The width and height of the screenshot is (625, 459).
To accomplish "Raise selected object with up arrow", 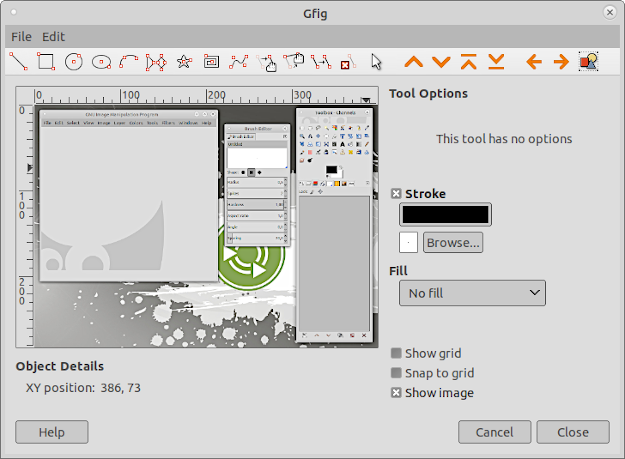I will (x=414, y=62).
